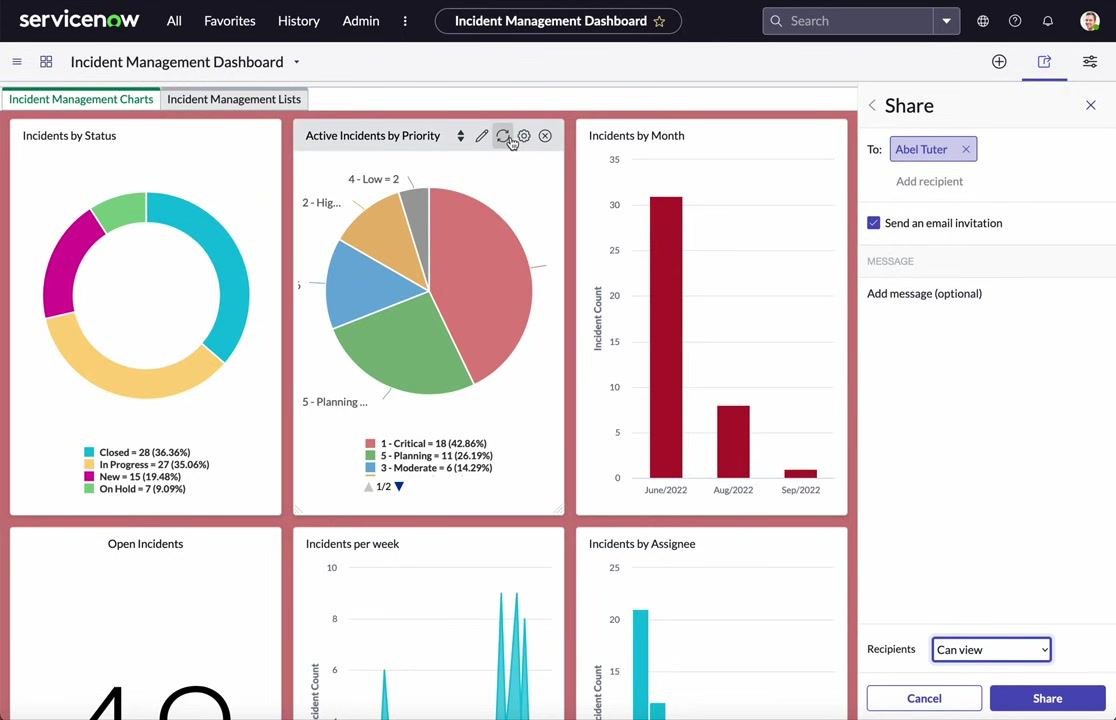Toggle the hamburger navigation menu
The image size is (1116, 720).
click(x=17, y=62)
